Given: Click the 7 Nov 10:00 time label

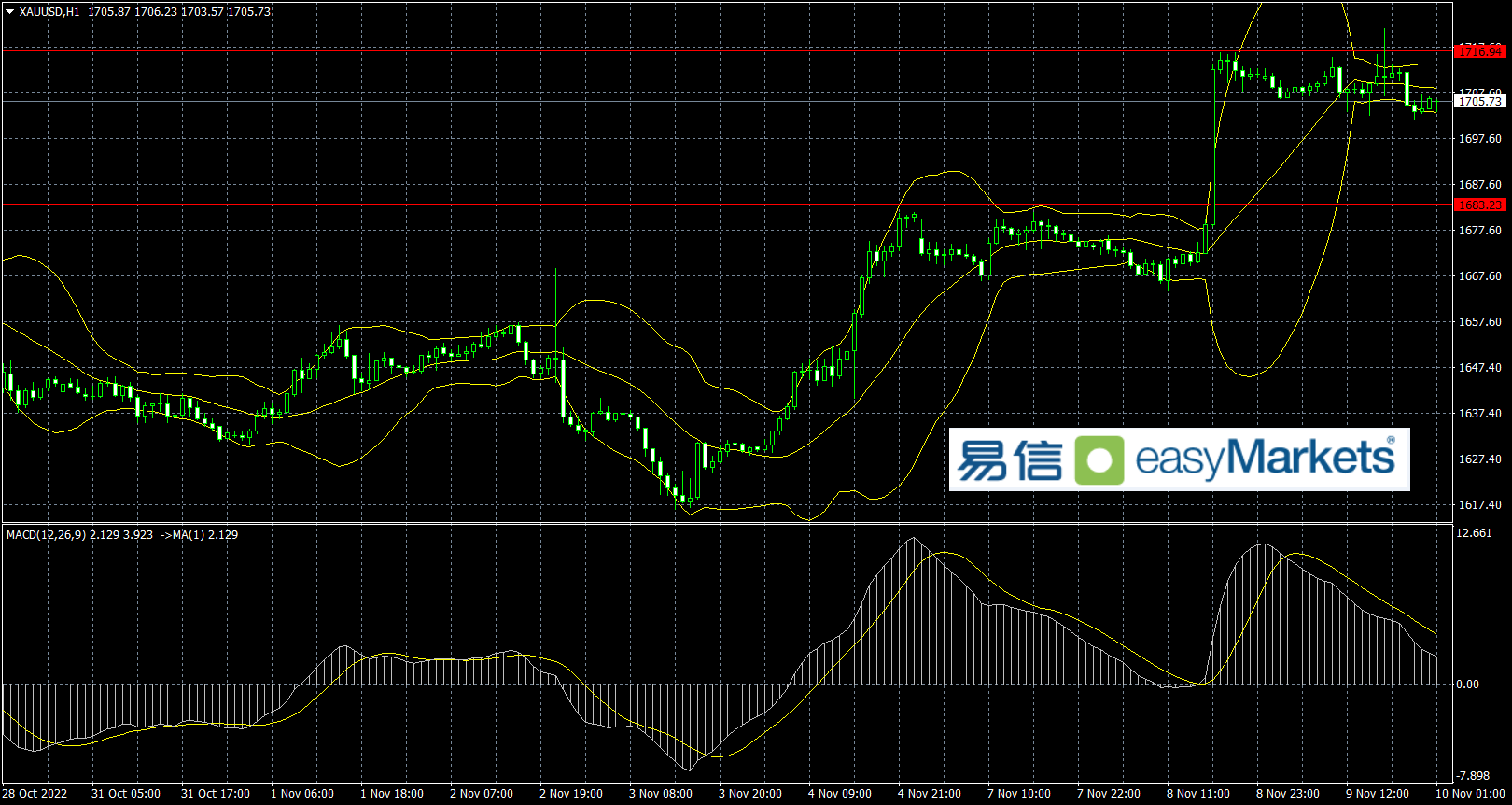Looking at the screenshot, I should pos(1019,794).
